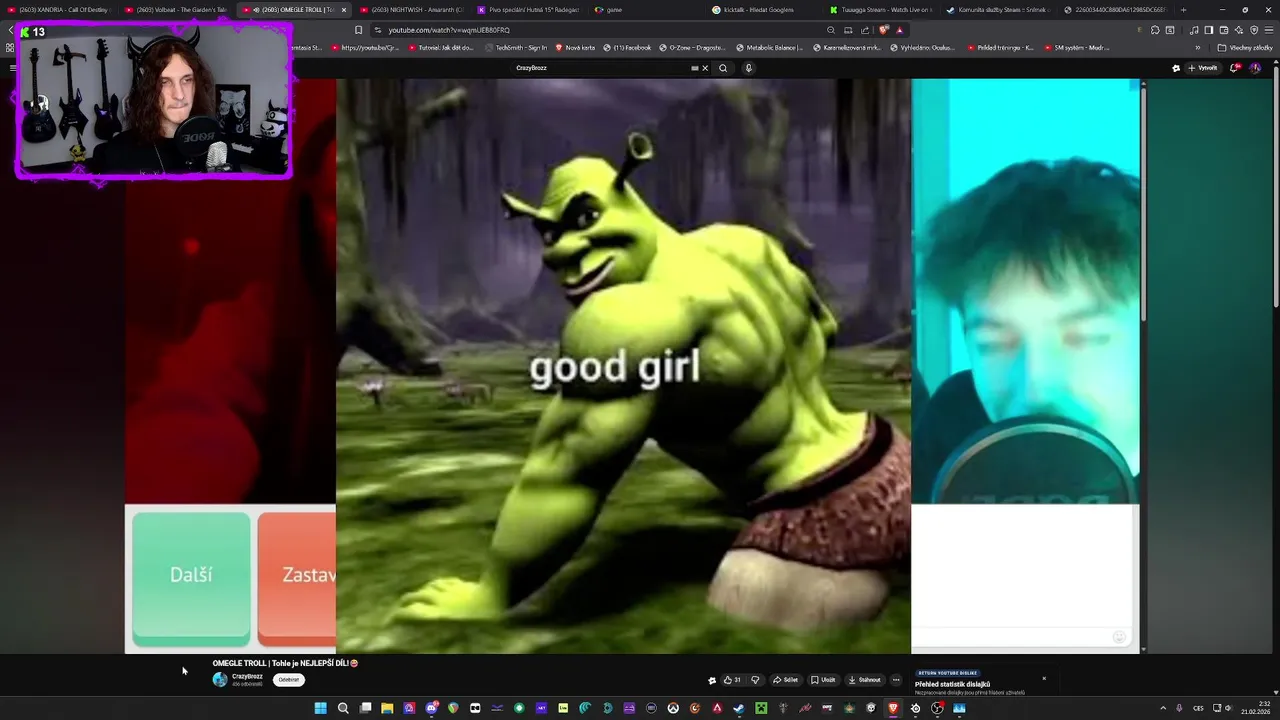Click the CrazyBrozz search input field

coord(600,68)
